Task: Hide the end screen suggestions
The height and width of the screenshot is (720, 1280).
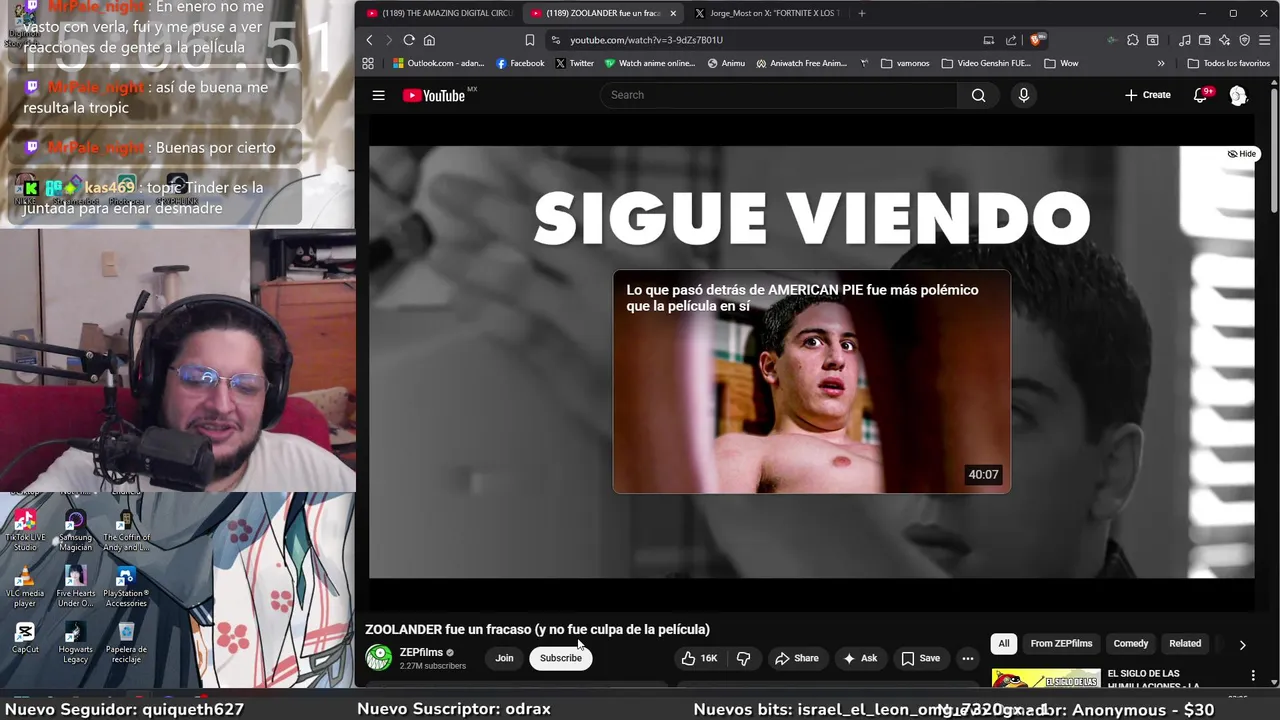Action: pyautogui.click(x=1242, y=154)
